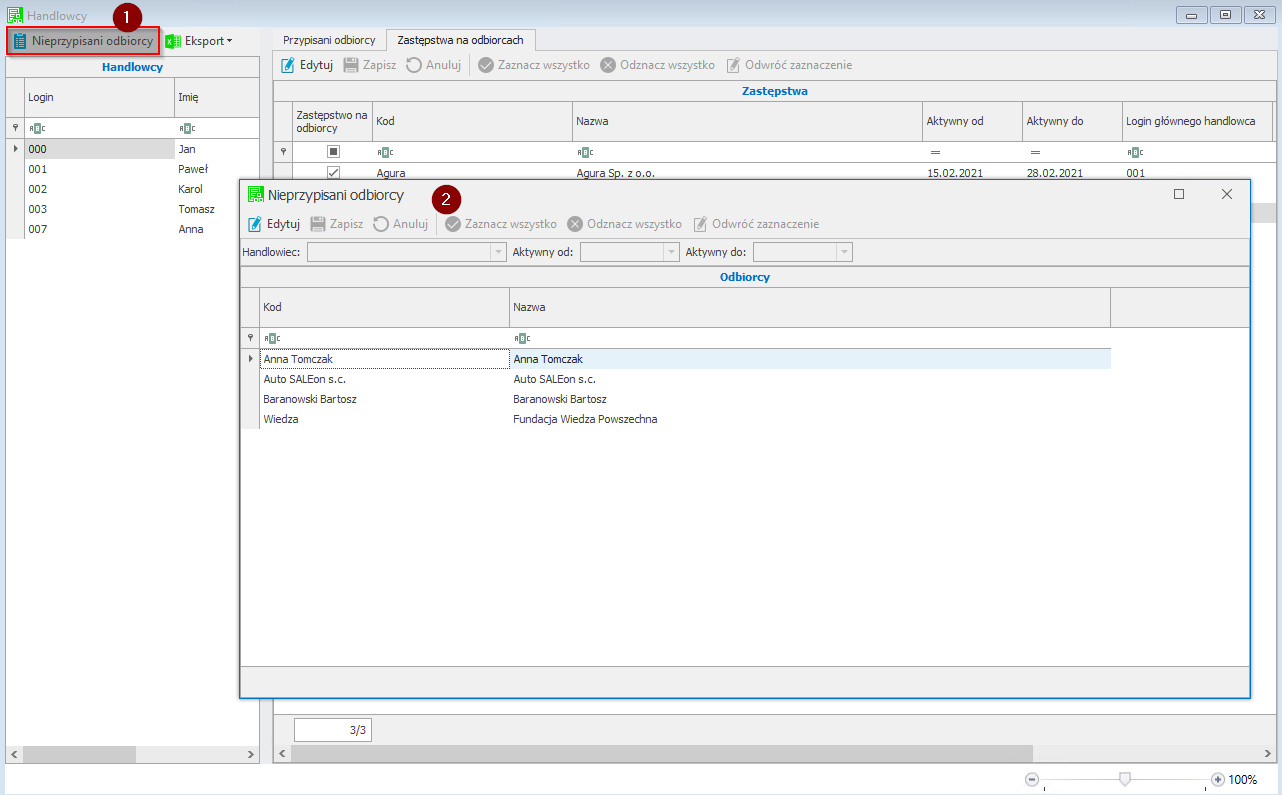The height and width of the screenshot is (795, 1282).
Task: Click Zaznacz wszystko icon in the dialog
Action: pos(453,224)
